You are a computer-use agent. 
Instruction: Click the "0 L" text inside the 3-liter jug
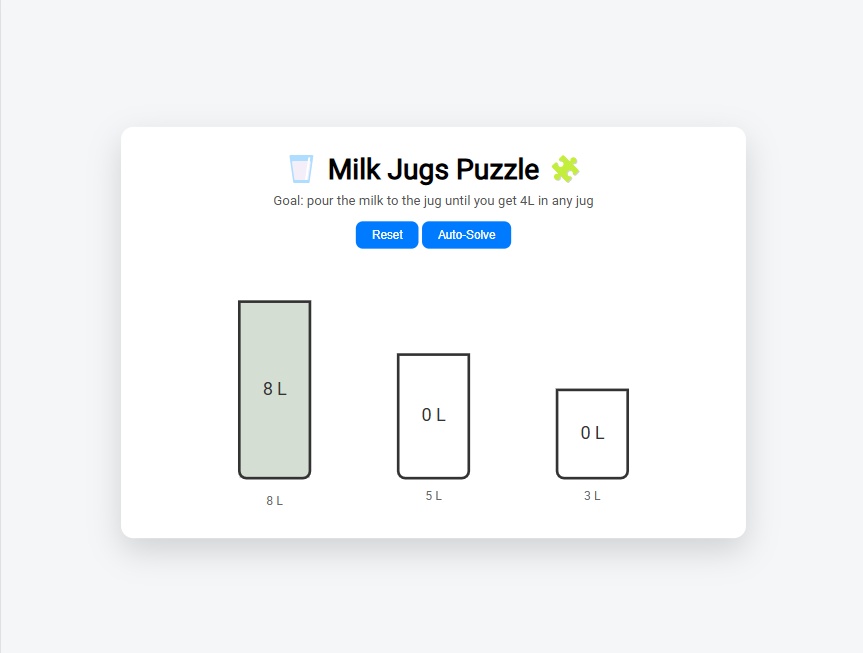coord(592,433)
